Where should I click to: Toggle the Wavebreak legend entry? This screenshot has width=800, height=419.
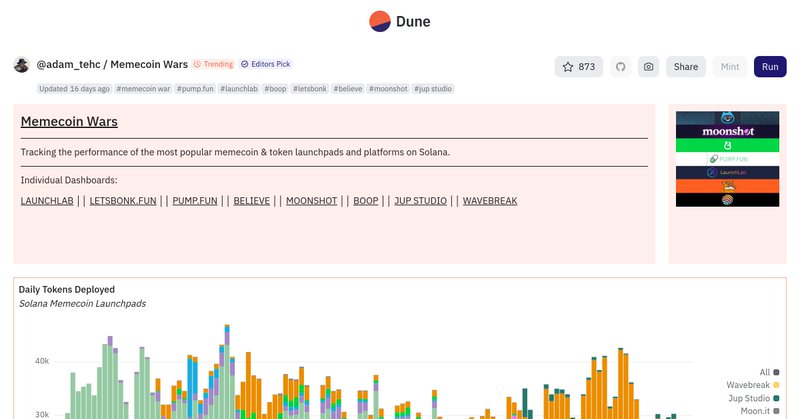tap(753, 385)
